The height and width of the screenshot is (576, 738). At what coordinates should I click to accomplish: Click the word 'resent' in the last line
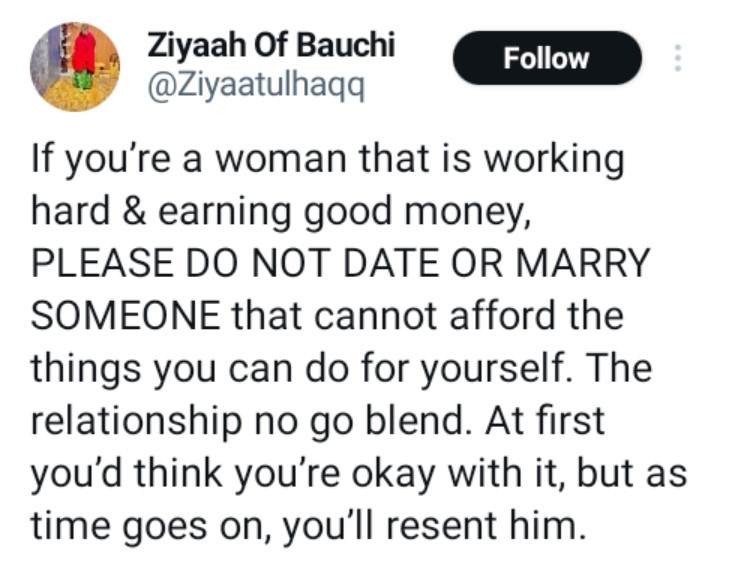pos(442,526)
